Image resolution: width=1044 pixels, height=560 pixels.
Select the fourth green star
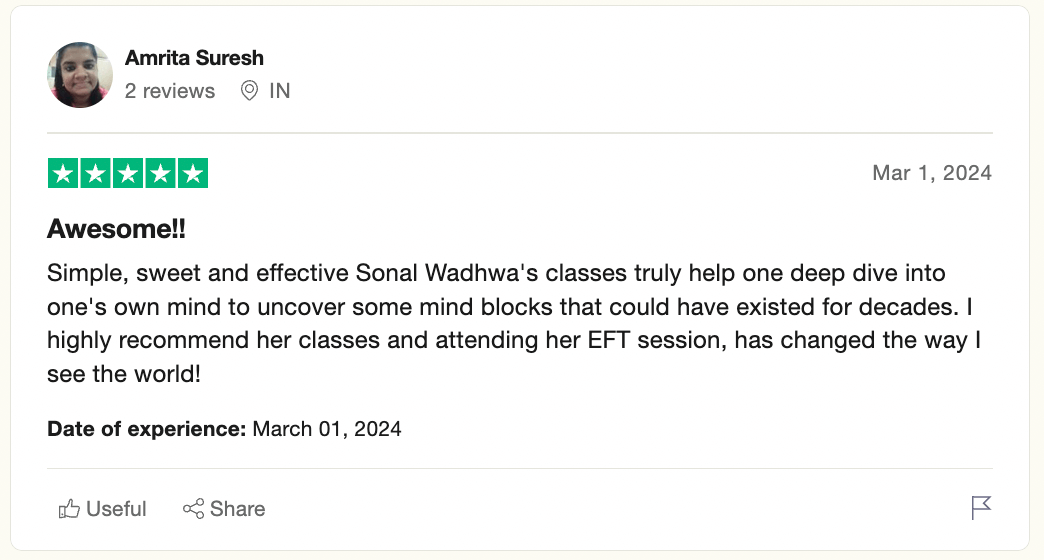(160, 173)
